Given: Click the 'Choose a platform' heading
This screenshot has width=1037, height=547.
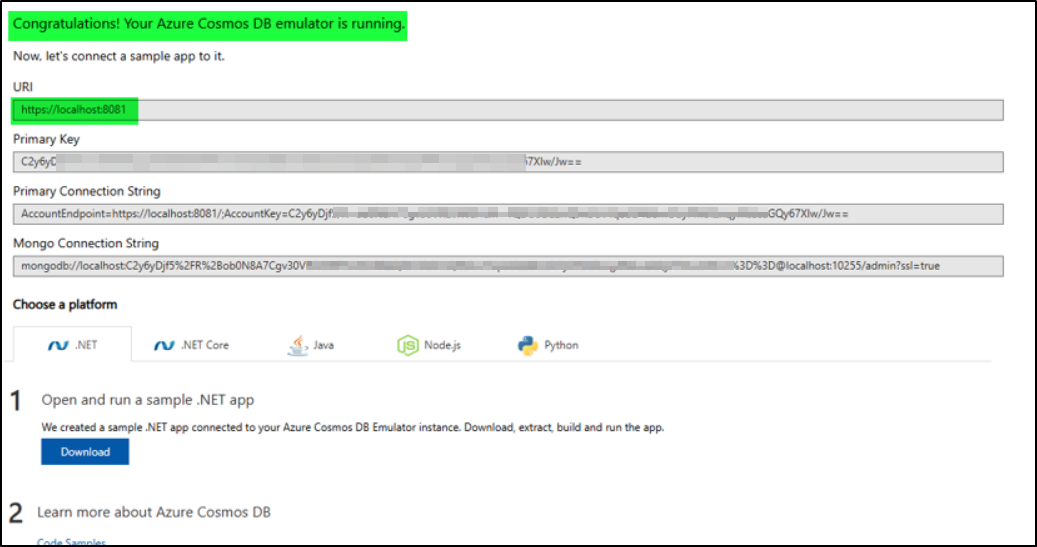Looking at the screenshot, I should (65, 305).
